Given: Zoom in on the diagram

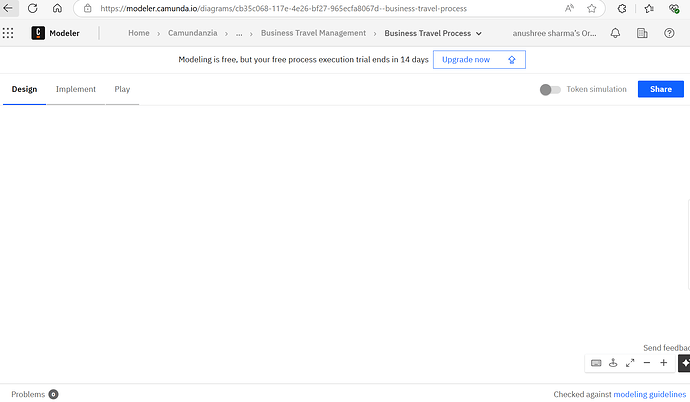Looking at the screenshot, I should tap(664, 363).
